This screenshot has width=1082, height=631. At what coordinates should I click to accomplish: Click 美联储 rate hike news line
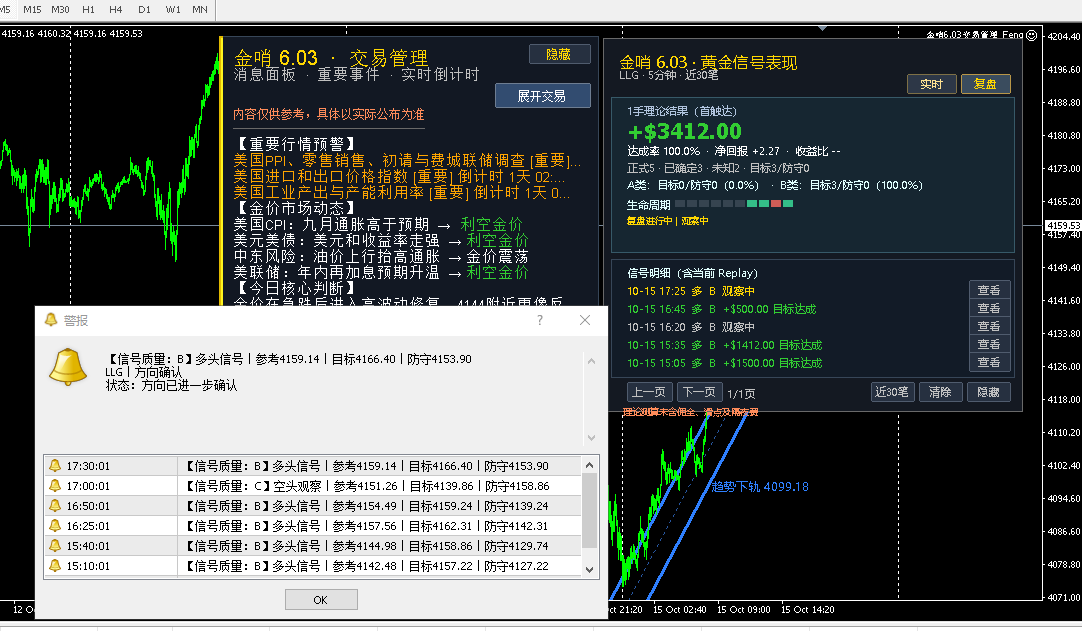(381, 272)
